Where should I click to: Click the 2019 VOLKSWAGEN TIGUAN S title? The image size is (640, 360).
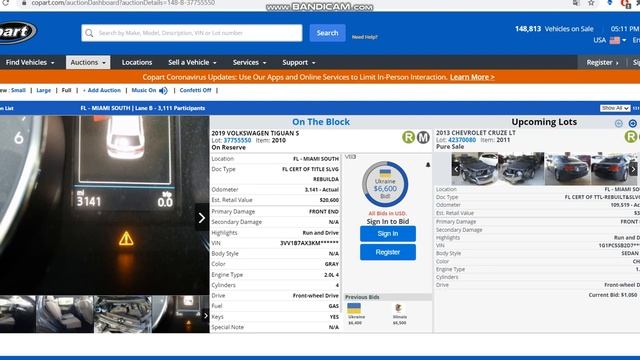point(255,133)
